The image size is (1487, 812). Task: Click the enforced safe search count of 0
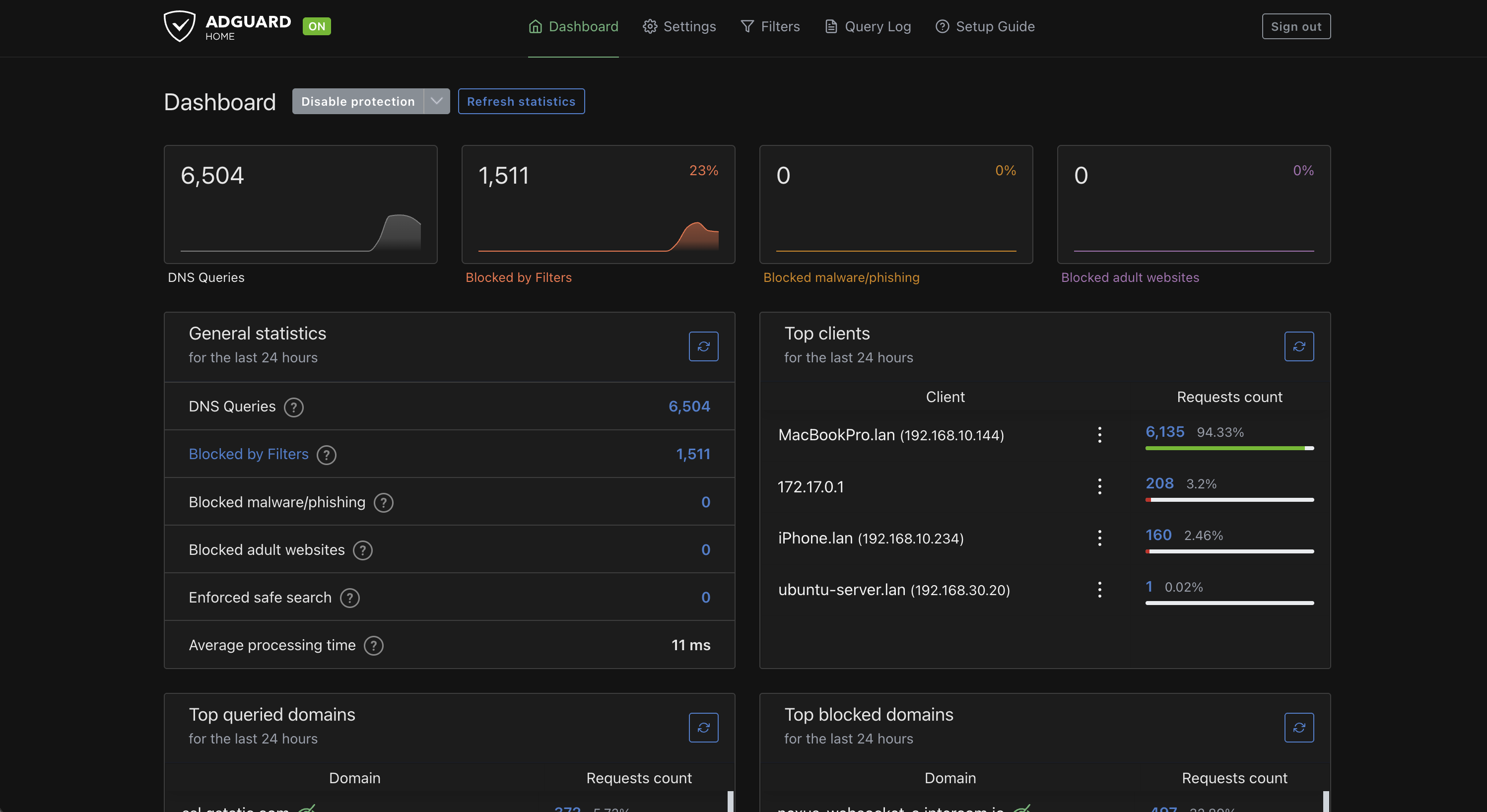pyautogui.click(x=705, y=597)
